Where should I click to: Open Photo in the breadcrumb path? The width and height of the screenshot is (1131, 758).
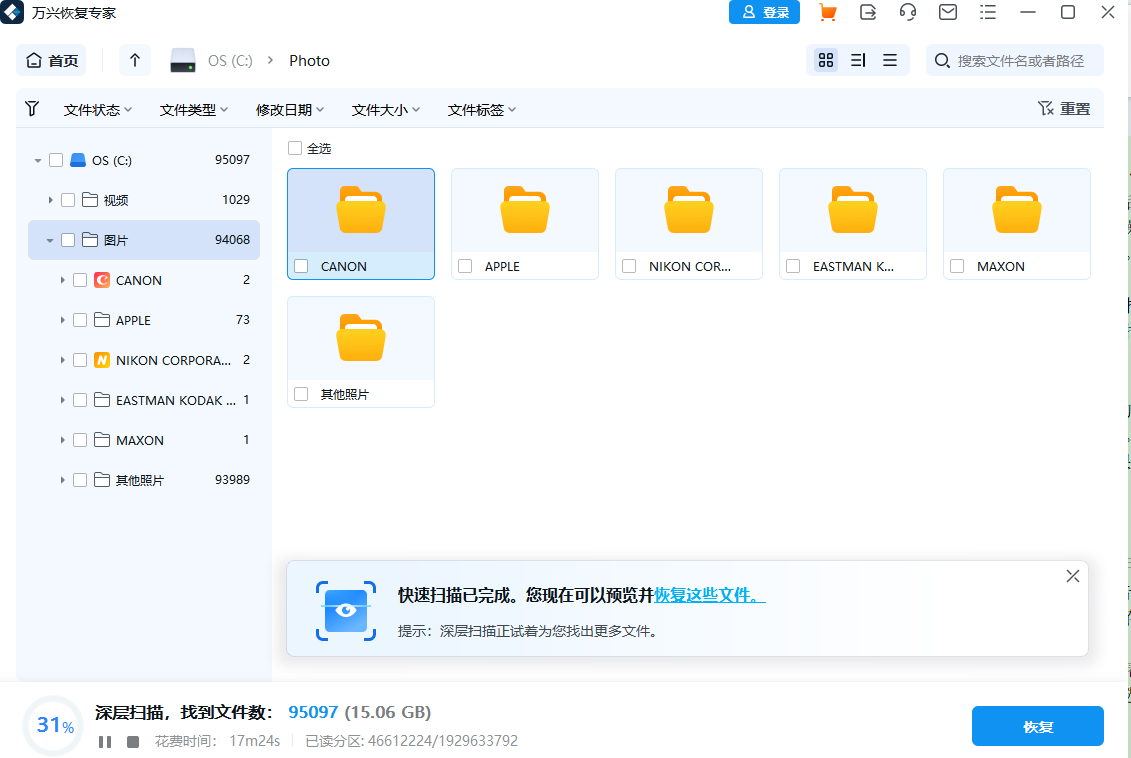(309, 60)
